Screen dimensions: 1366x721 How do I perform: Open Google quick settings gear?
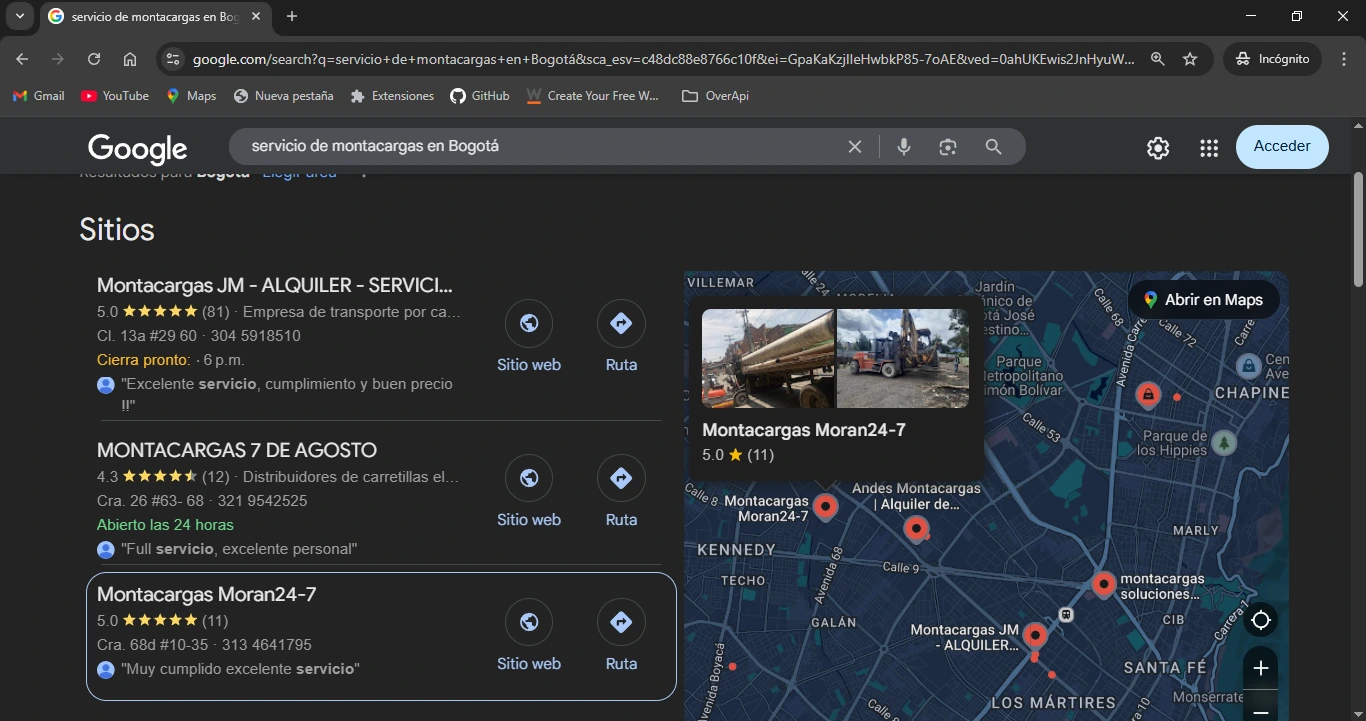[x=1158, y=148]
